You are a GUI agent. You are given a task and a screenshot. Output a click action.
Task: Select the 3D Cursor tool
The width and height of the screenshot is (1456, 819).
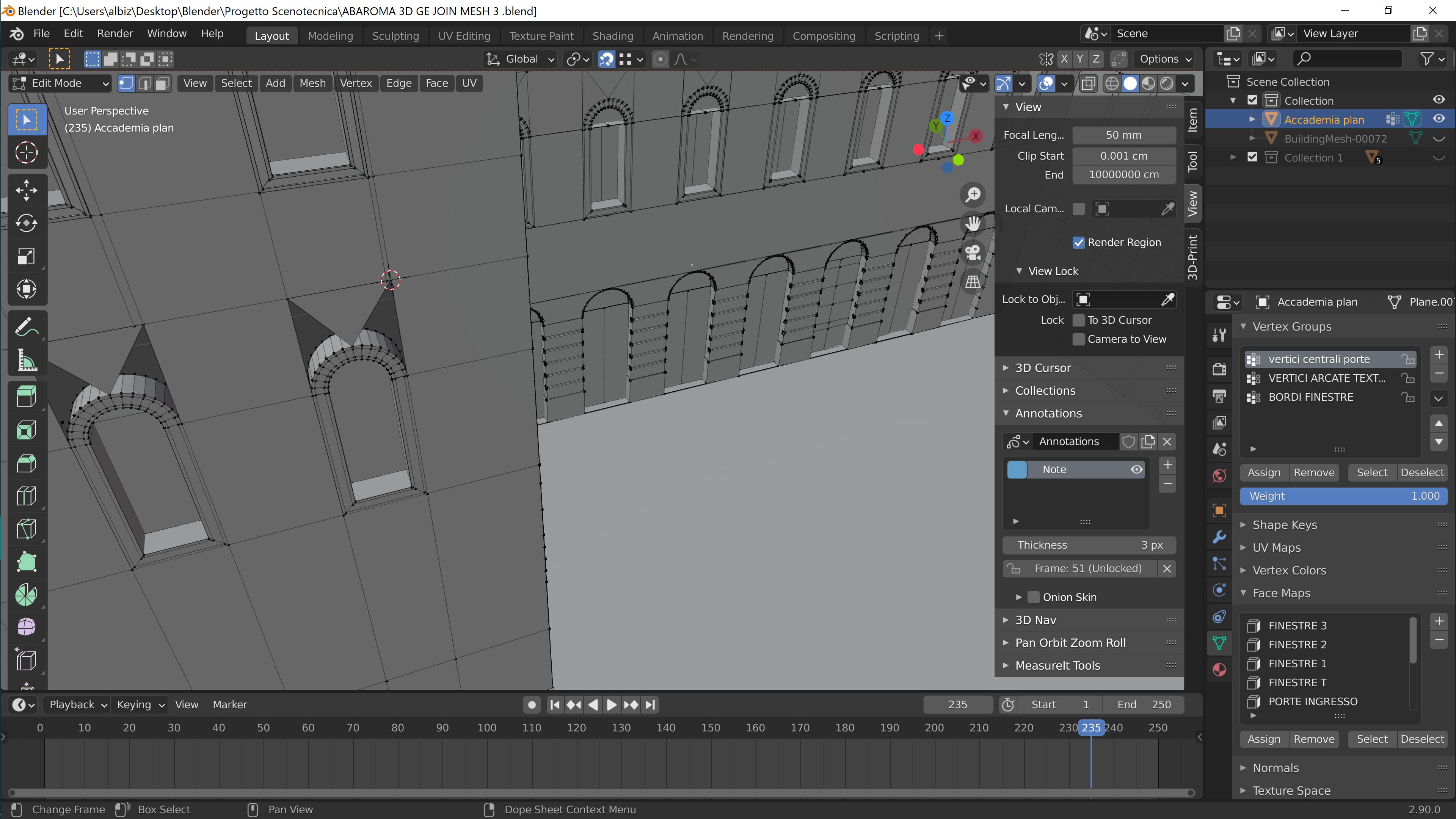click(27, 152)
